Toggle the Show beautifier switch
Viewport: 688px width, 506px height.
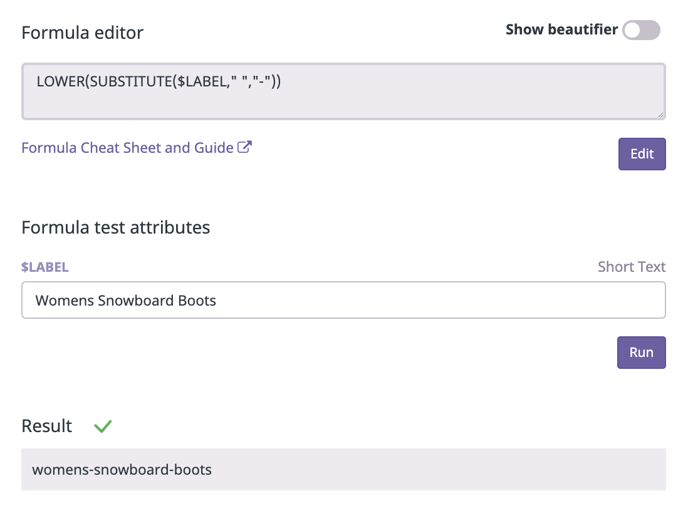[641, 30]
